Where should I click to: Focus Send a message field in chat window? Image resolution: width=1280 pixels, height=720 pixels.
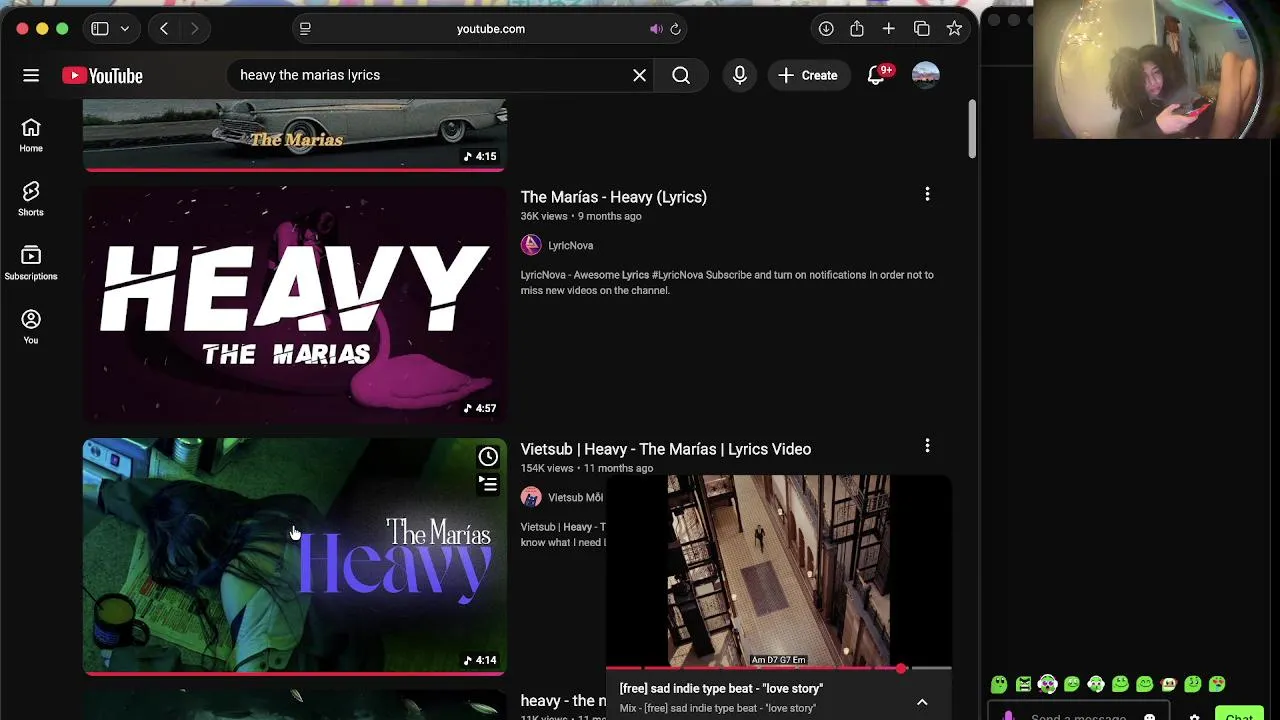click(1078, 714)
